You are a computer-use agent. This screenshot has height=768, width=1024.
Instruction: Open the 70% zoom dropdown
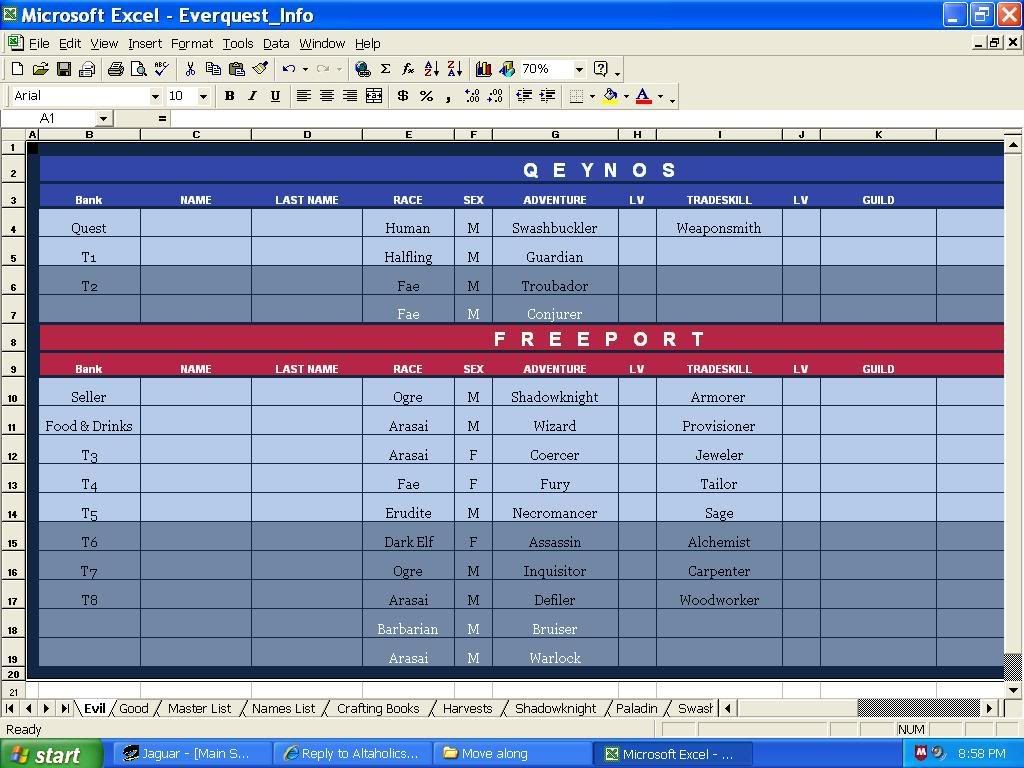(x=579, y=69)
